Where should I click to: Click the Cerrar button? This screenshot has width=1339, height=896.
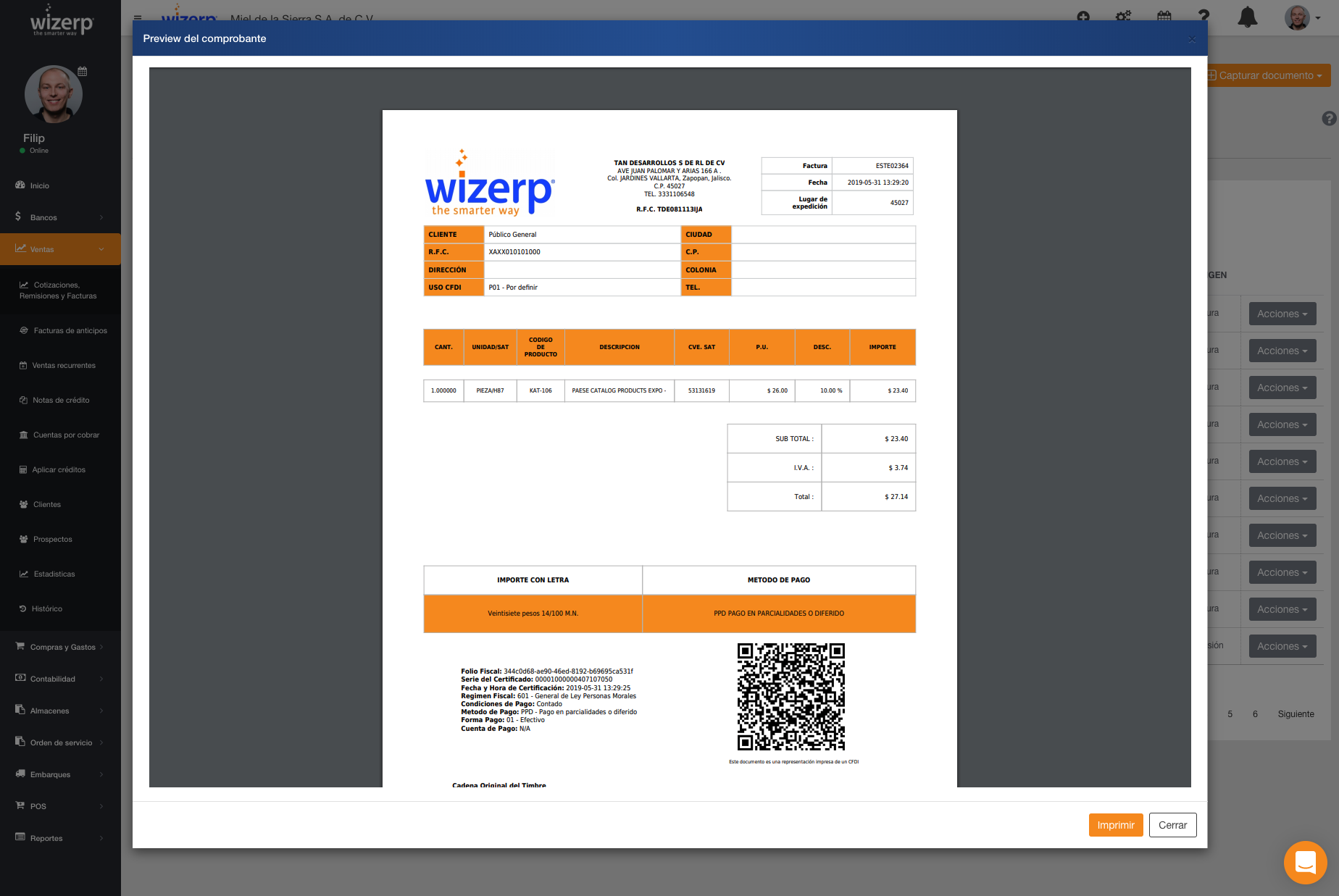(1172, 825)
